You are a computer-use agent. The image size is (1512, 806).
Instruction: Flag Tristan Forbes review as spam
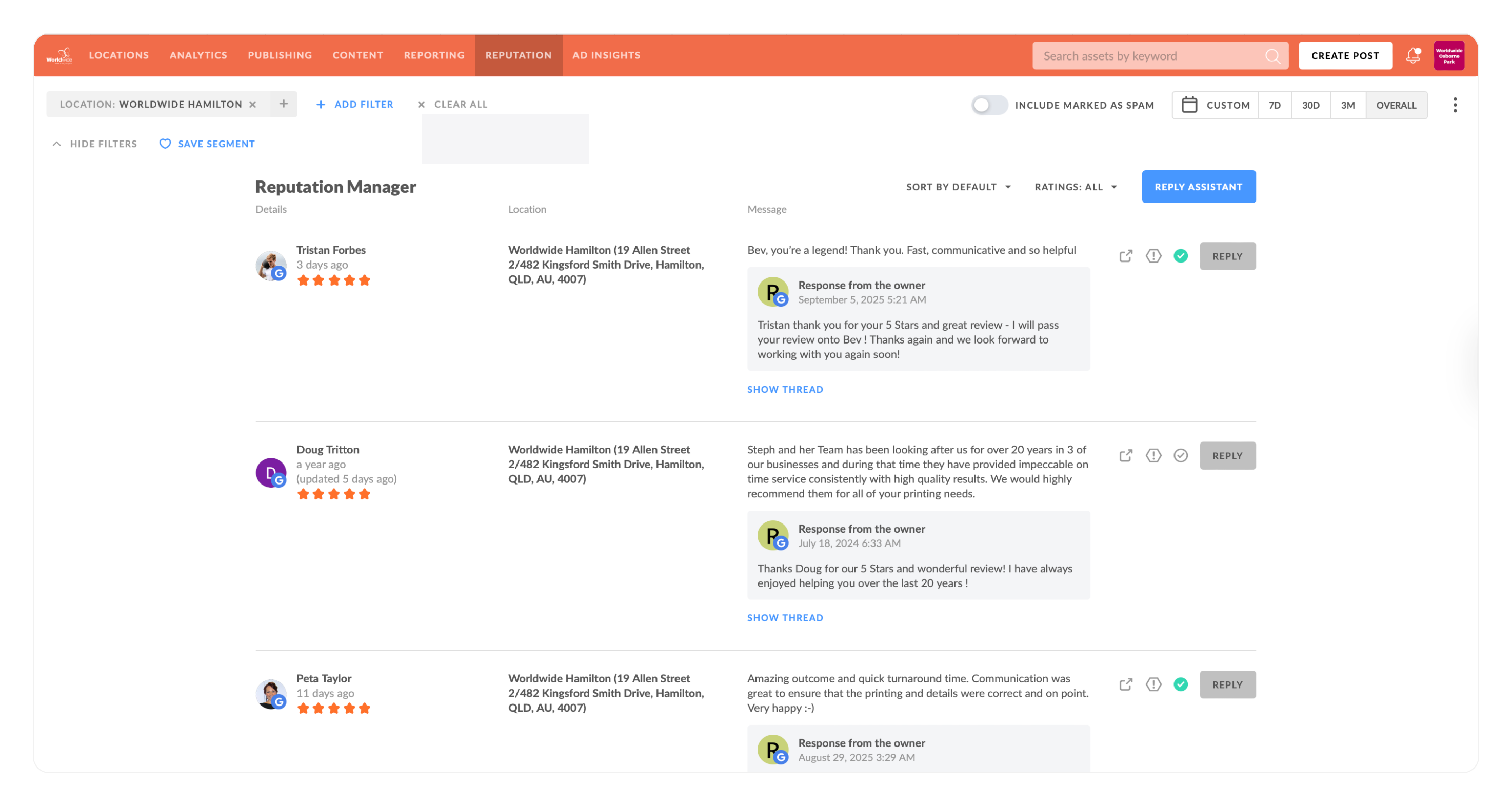coord(1153,256)
